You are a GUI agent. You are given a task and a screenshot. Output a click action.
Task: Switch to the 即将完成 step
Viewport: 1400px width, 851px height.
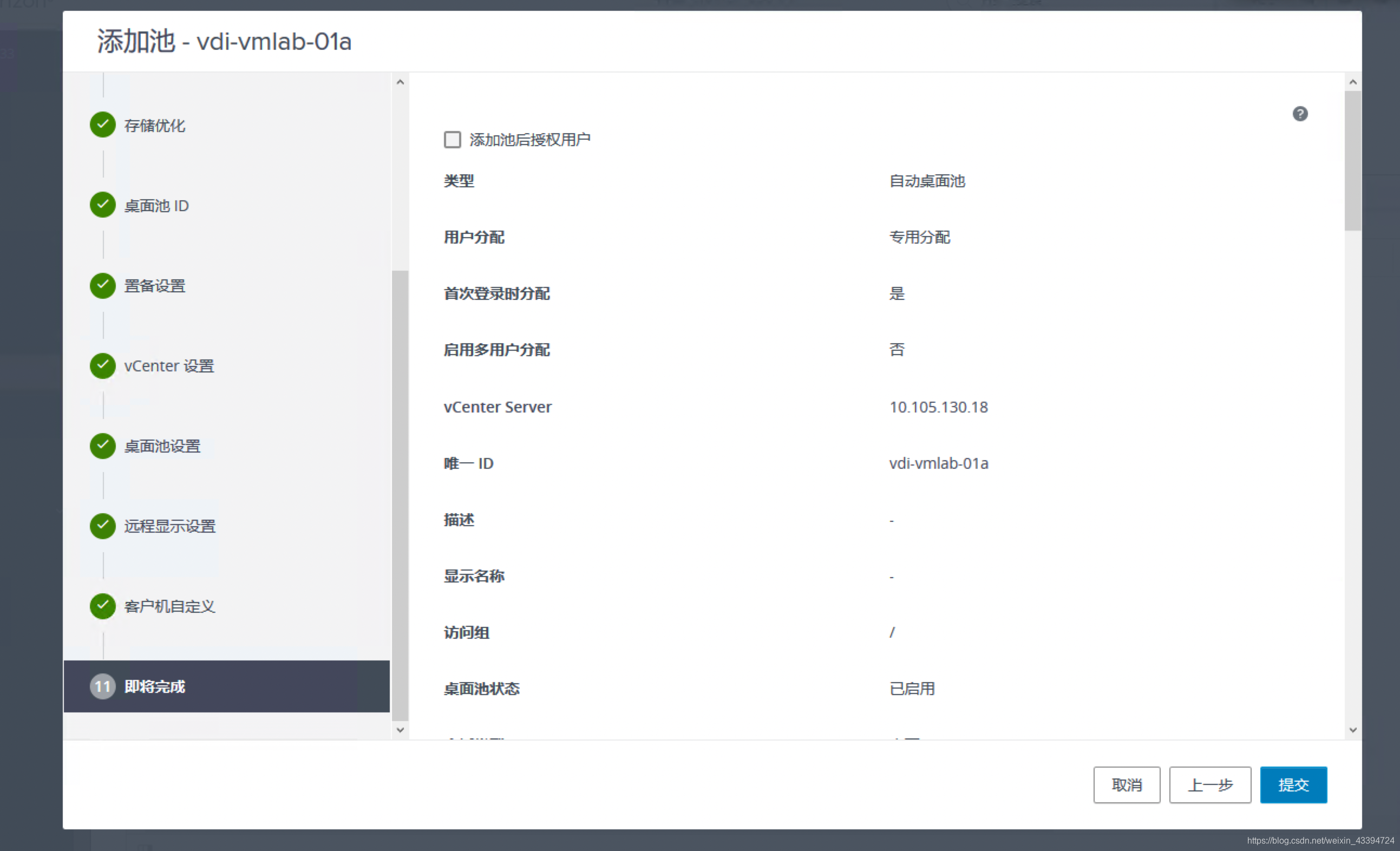(153, 687)
